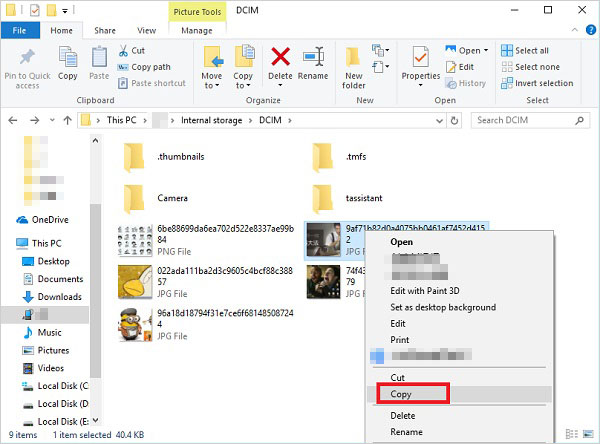Select OneDrive in navigation pane
The width and height of the screenshot is (600, 444).
(x=43, y=220)
